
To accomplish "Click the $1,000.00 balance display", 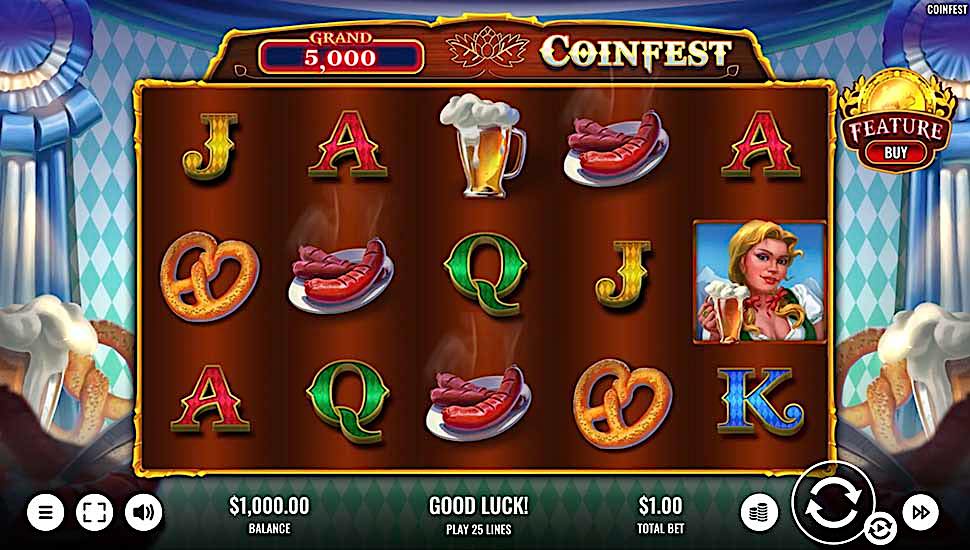I will [269, 513].
